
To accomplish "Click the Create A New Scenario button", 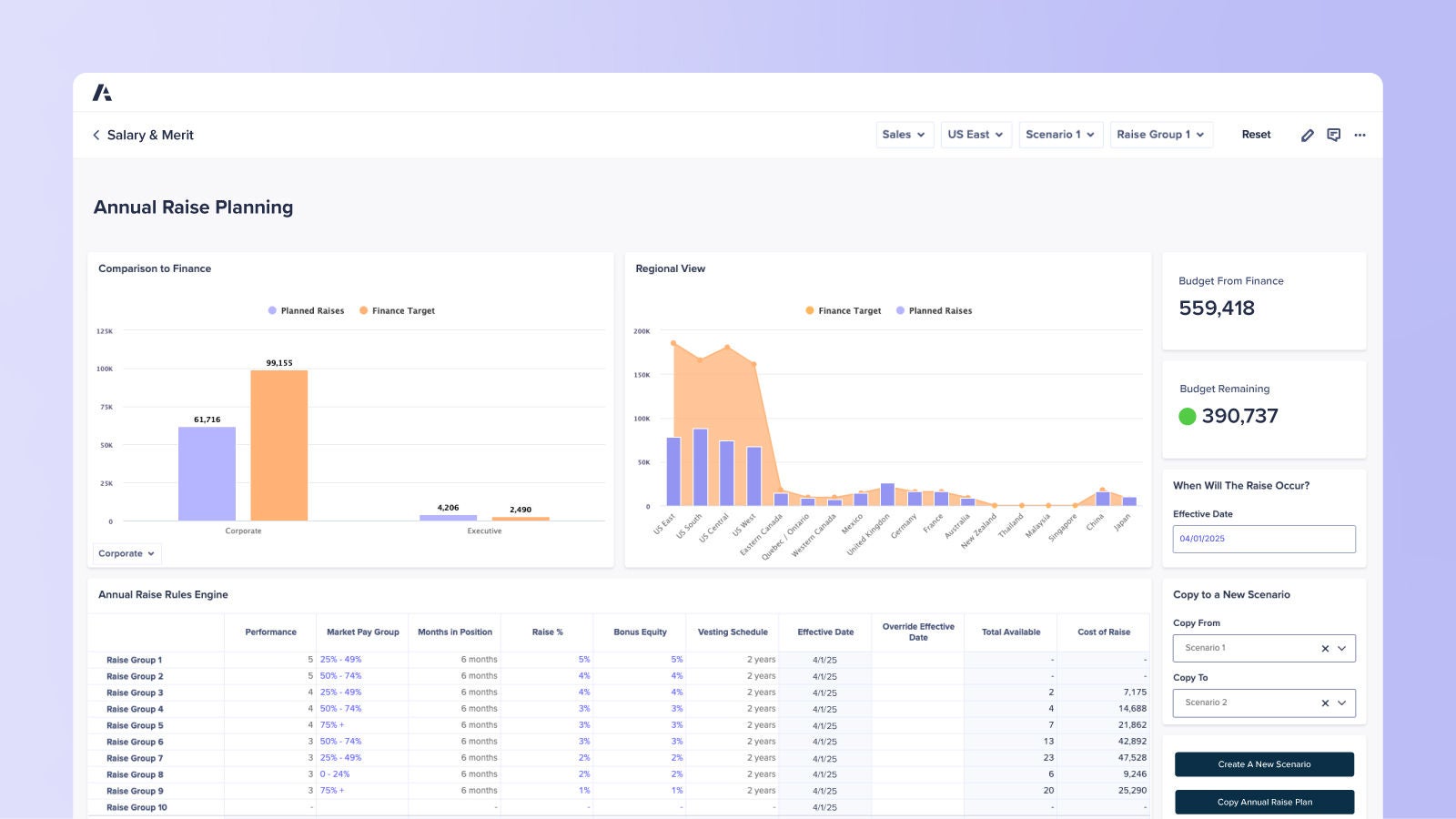I will pos(1264,764).
